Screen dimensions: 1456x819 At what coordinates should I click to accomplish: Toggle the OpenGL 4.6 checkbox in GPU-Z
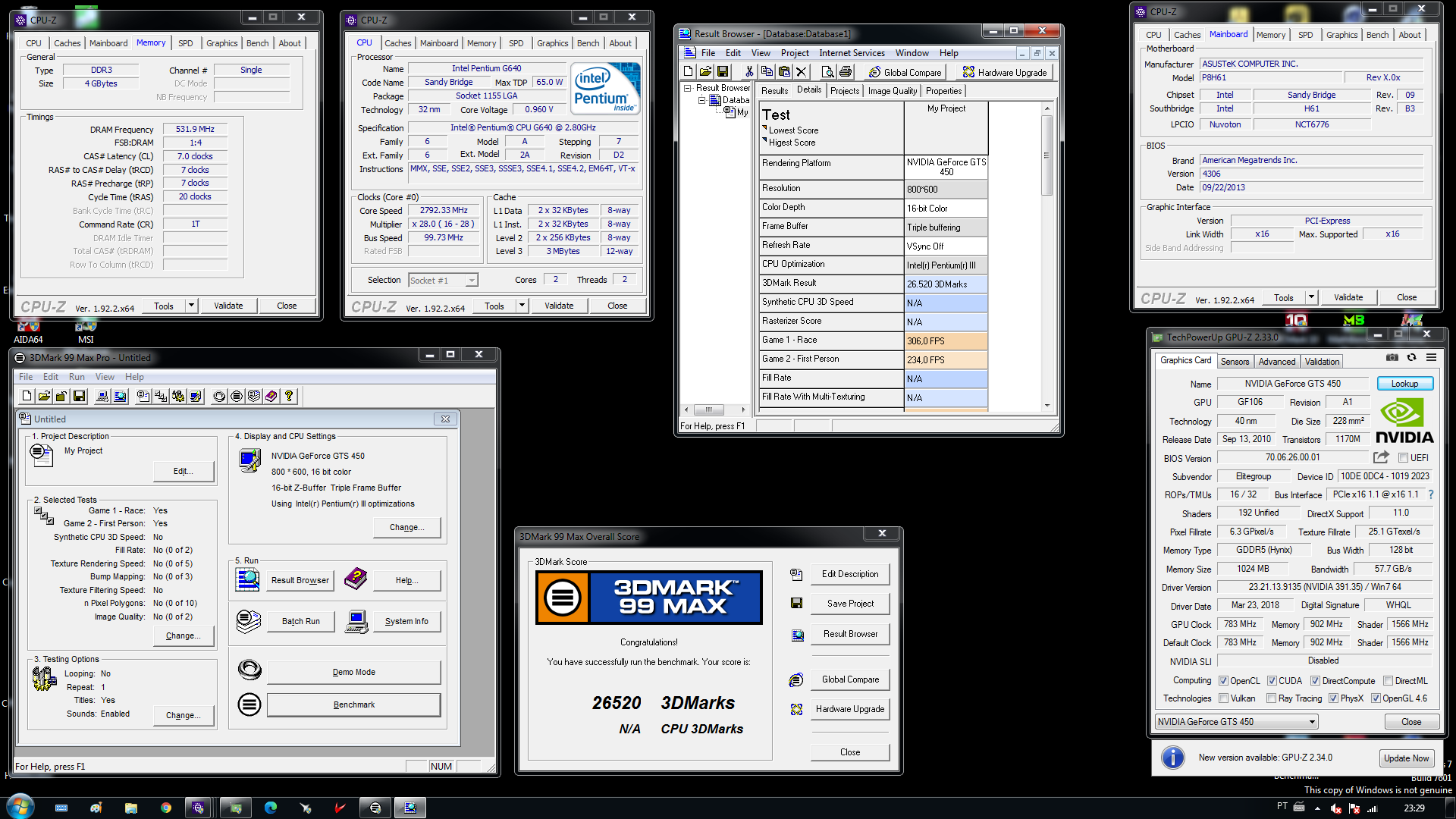point(1376,698)
